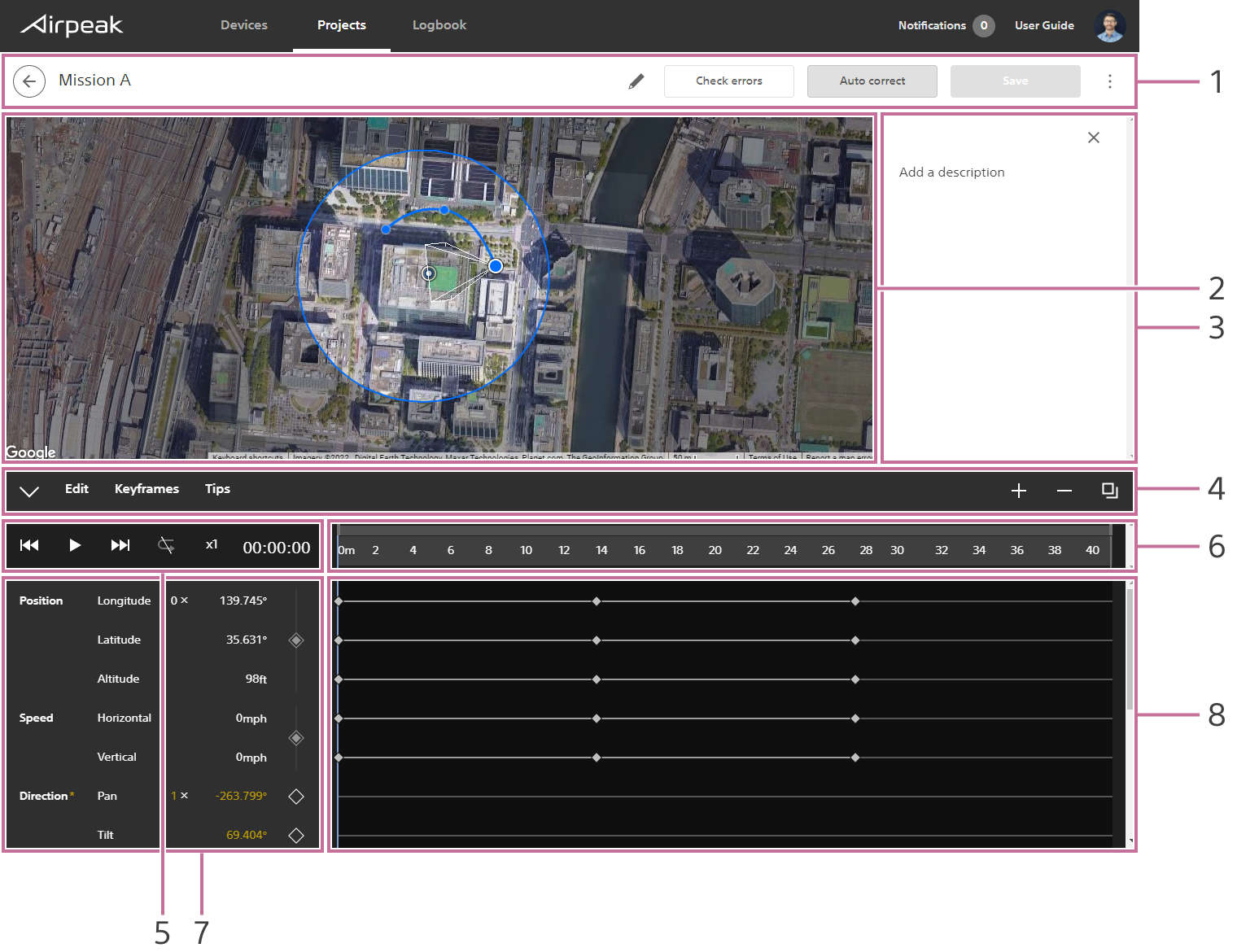The width and height of the screenshot is (1237, 952).
Task: Click the duplicate keyframe icon
Action: (x=1109, y=491)
